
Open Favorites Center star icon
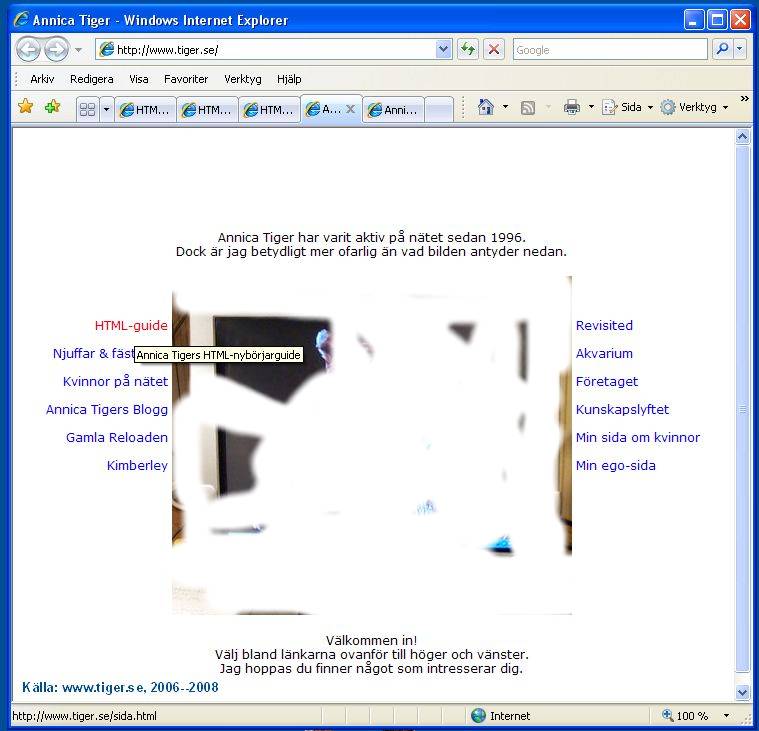pyautogui.click(x=26, y=107)
